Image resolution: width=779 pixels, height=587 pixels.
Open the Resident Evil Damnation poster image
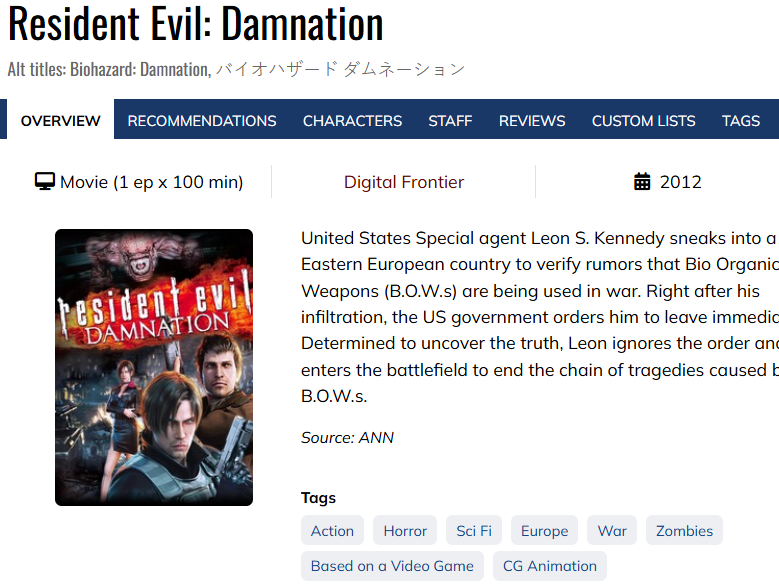pos(154,367)
